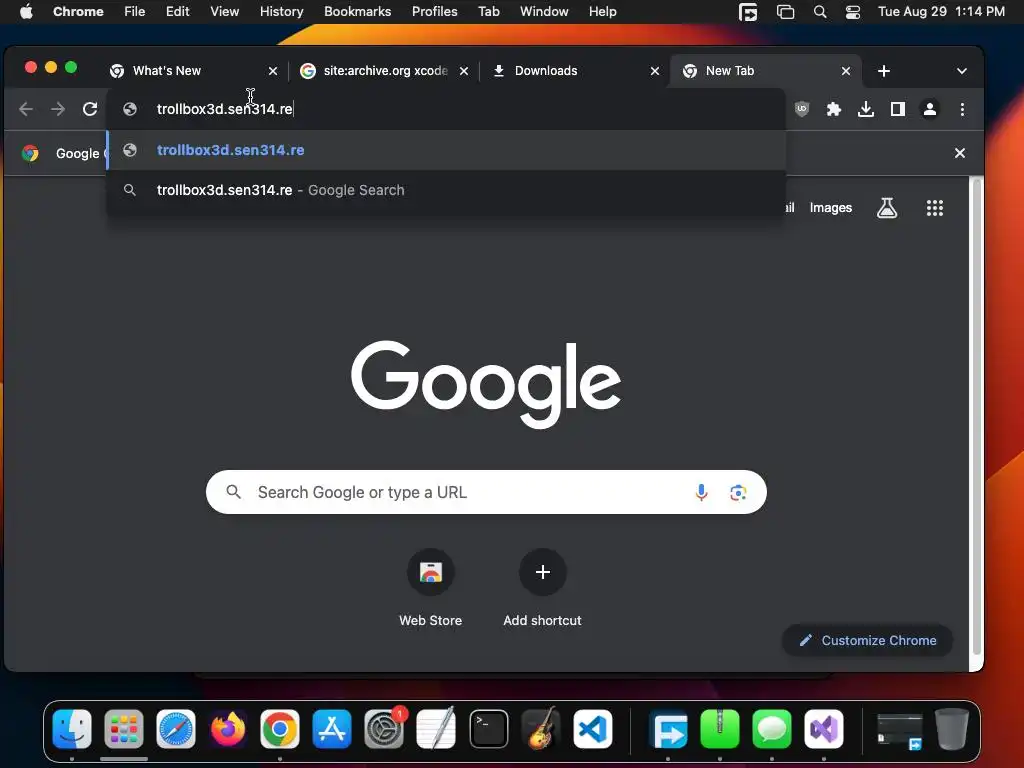Open a new tab with the plus button
This screenshot has height=768, width=1024.
(x=884, y=71)
